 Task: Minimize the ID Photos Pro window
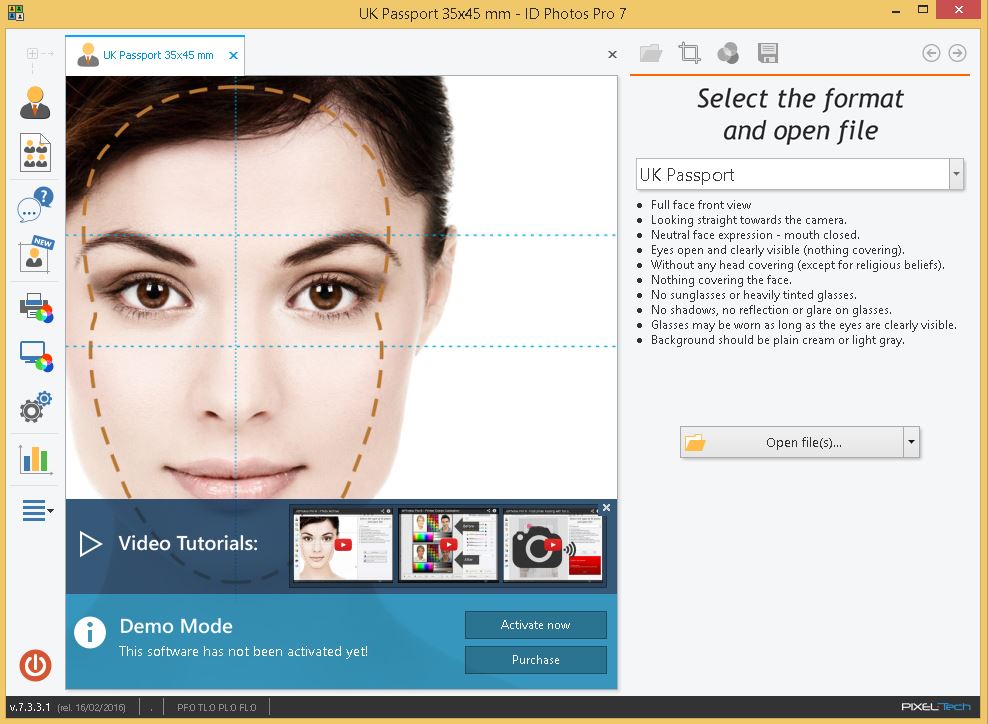click(x=895, y=11)
